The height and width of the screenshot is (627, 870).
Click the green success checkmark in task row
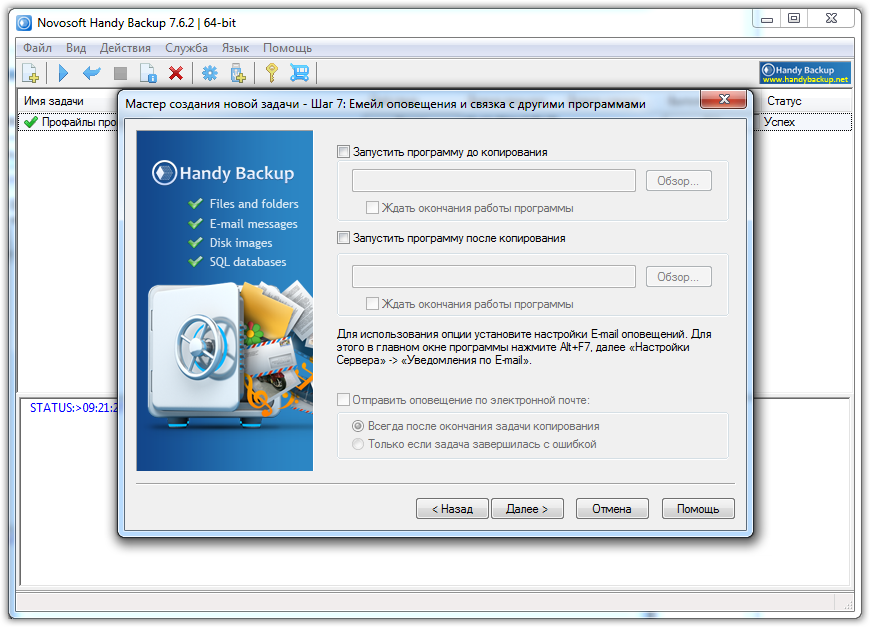[x=31, y=122]
